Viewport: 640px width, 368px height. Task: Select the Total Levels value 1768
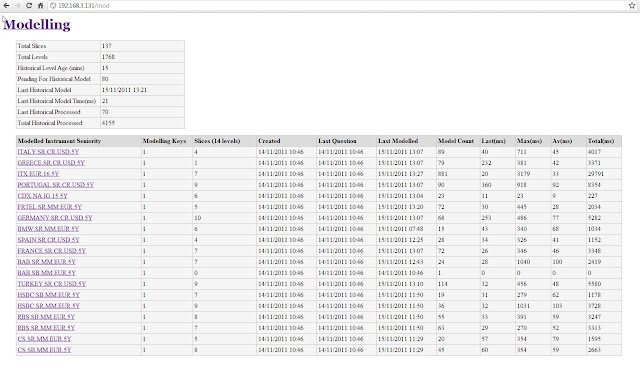(108, 57)
